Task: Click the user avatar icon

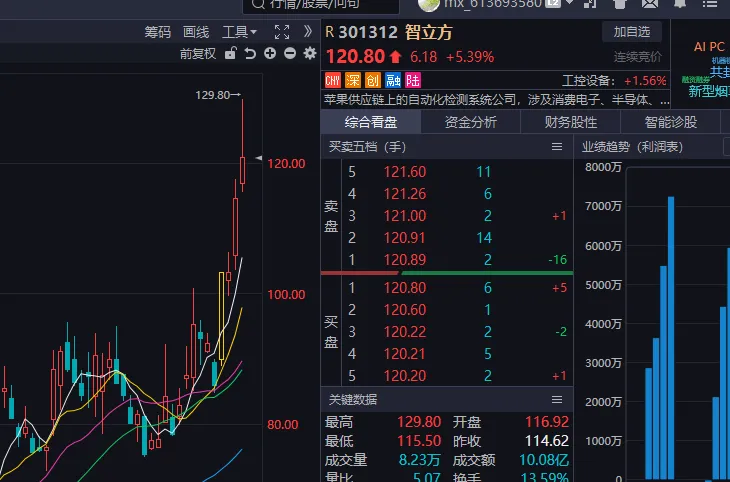Action: pyautogui.click(x=429, y=4)
